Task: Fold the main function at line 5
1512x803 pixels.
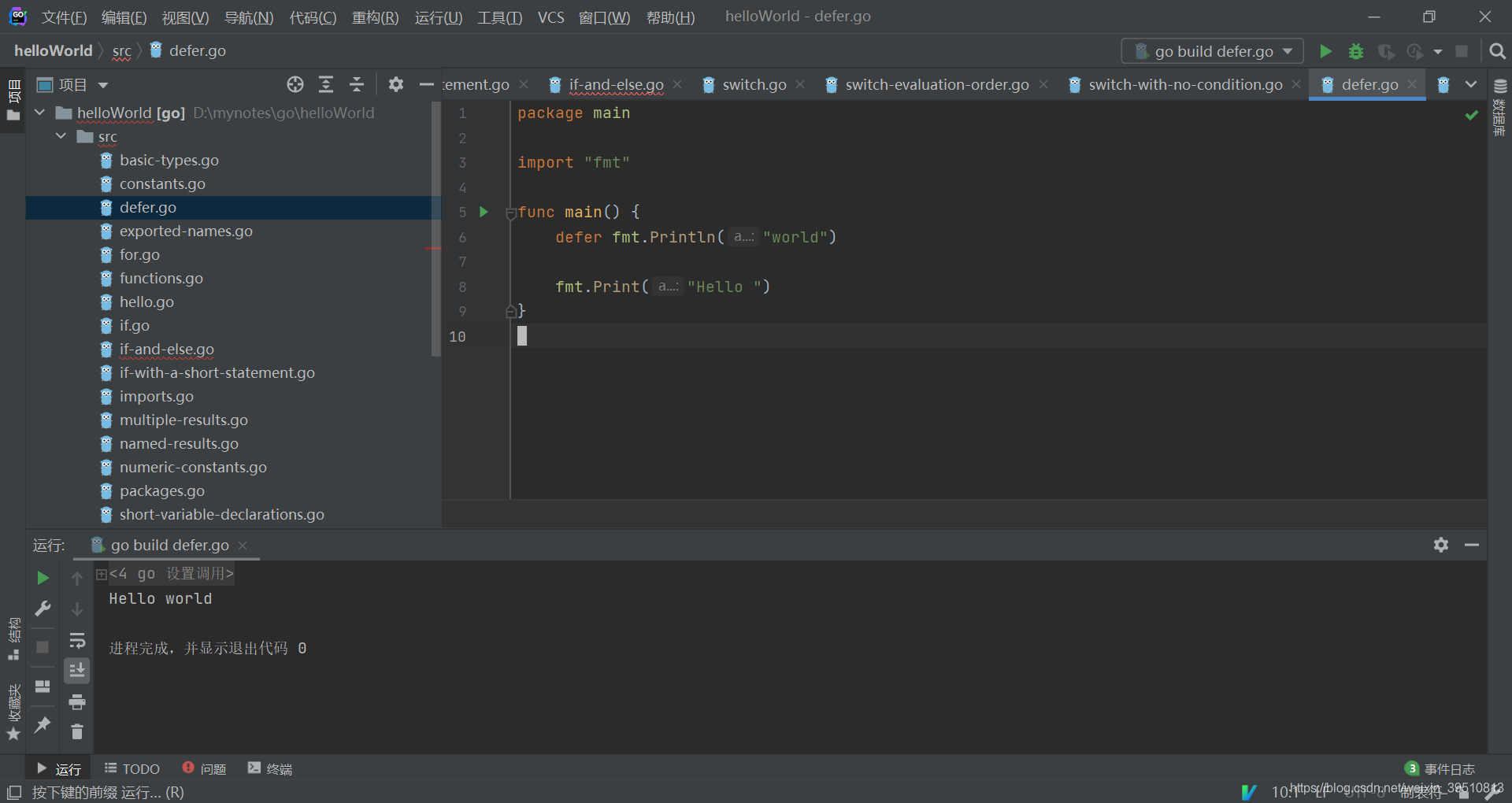Action: coord(510,213)
